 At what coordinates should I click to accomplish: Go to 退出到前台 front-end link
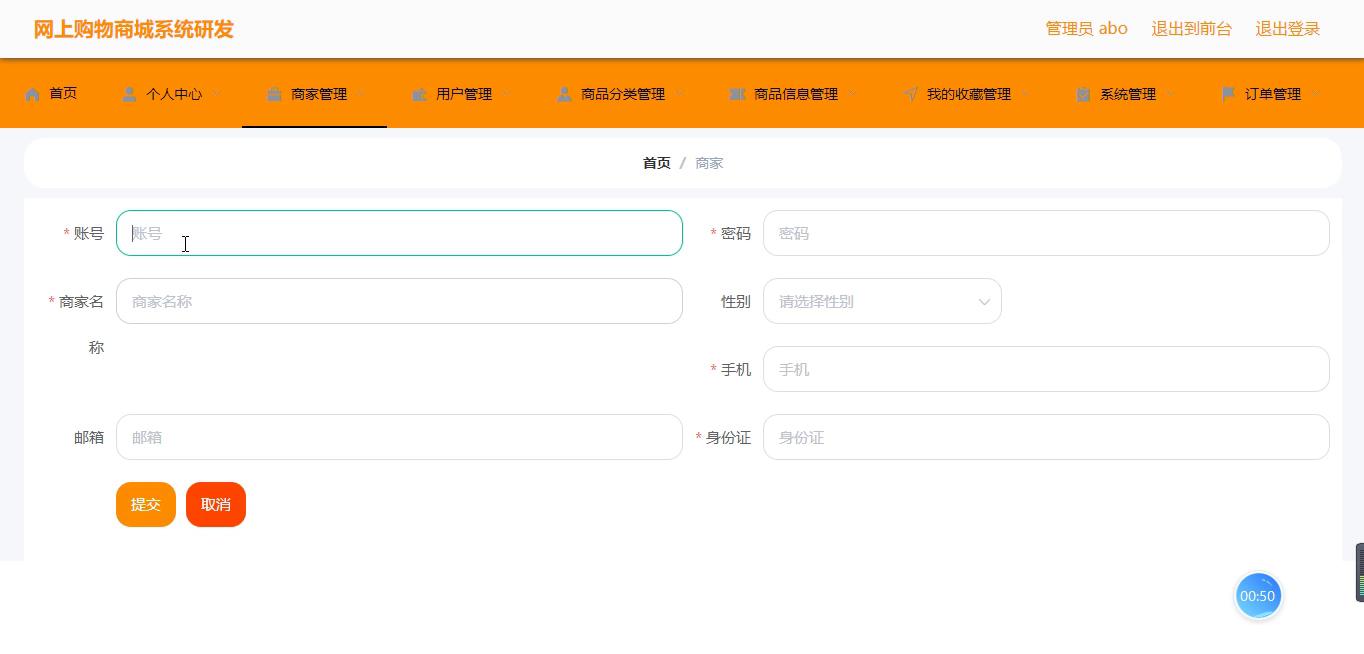coord(1191,29)
